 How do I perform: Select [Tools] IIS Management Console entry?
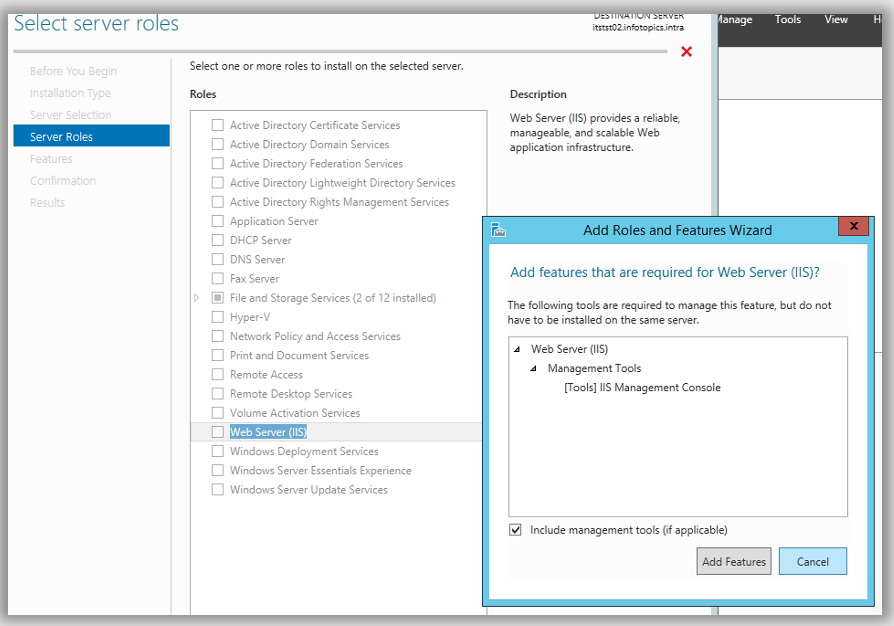[642, 388]
